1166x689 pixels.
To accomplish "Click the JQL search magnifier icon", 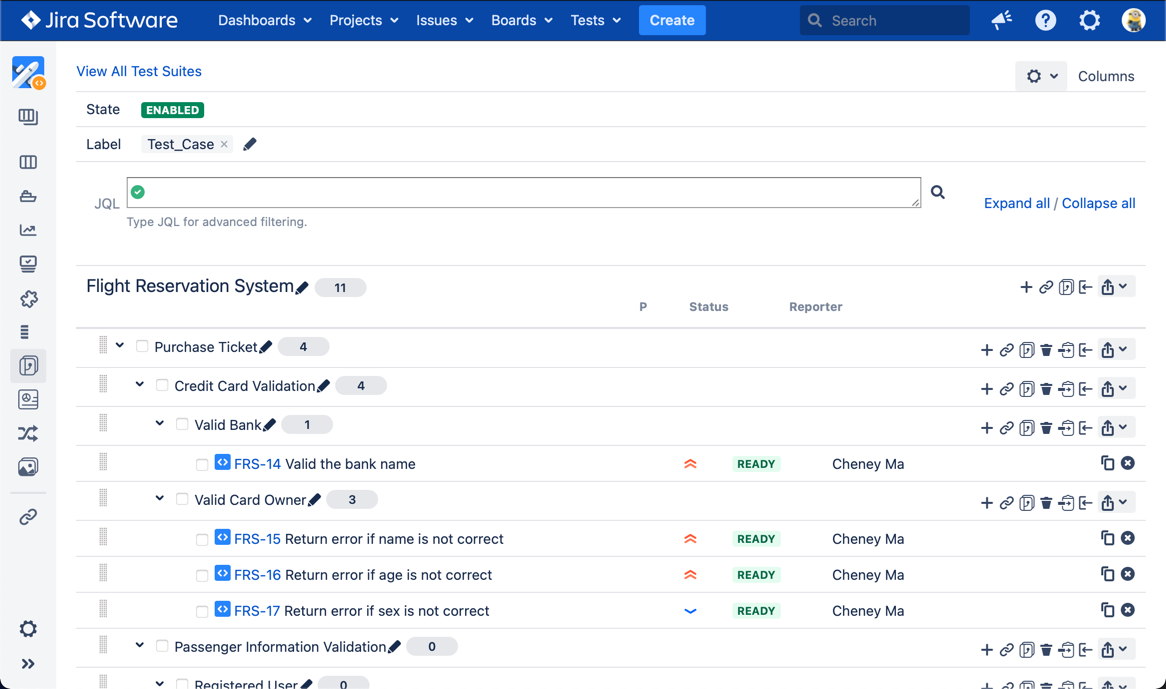I will click(x=938, y=192).
